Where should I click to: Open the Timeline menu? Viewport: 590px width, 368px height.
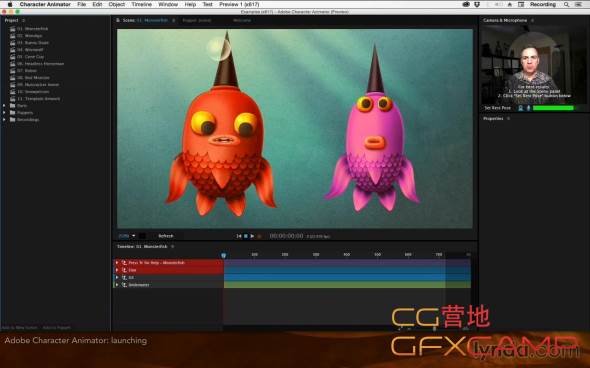(141, 5)
